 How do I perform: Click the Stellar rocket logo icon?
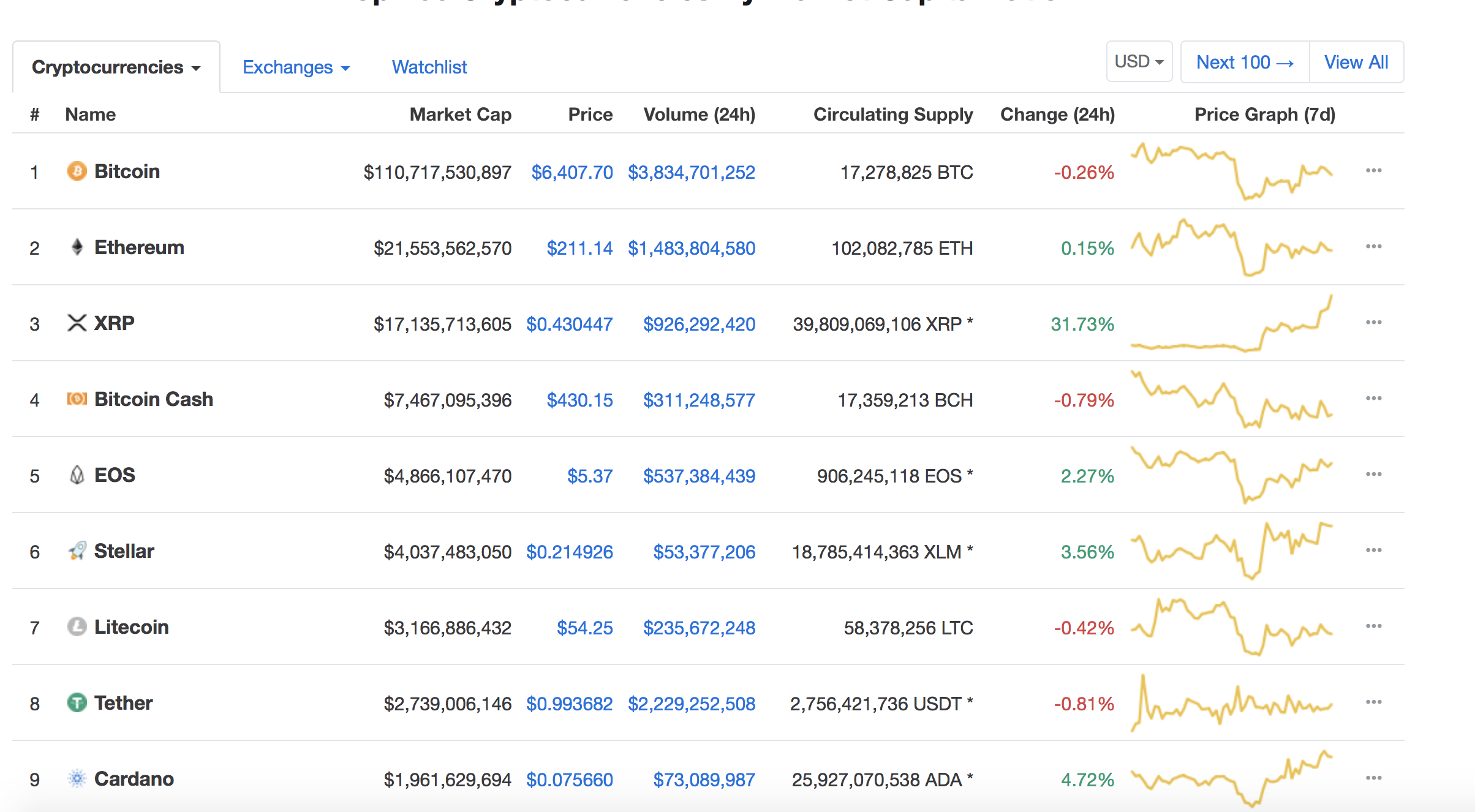77,551
